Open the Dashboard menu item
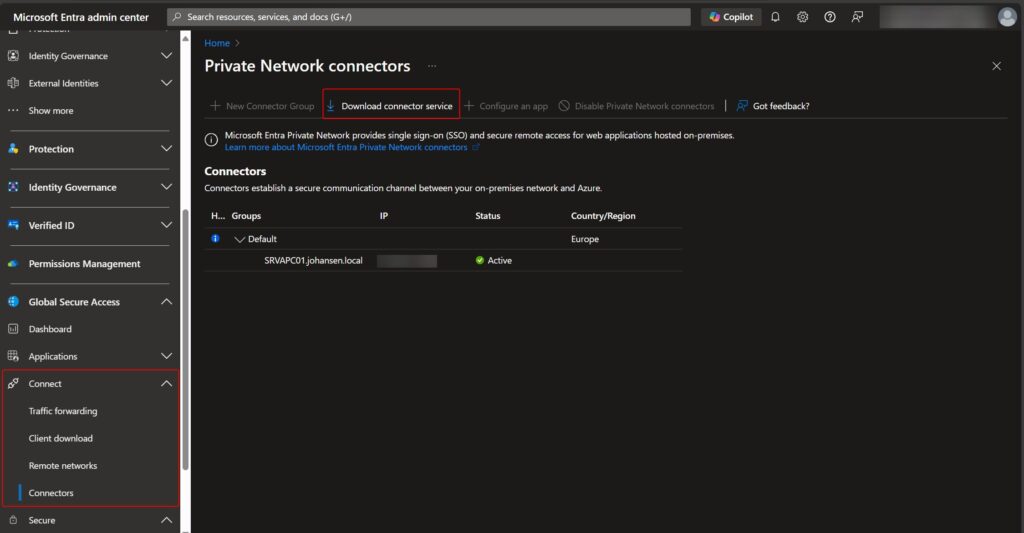Screen dimensions: 1024x533 pyautogui.click(x=50, y=329)
